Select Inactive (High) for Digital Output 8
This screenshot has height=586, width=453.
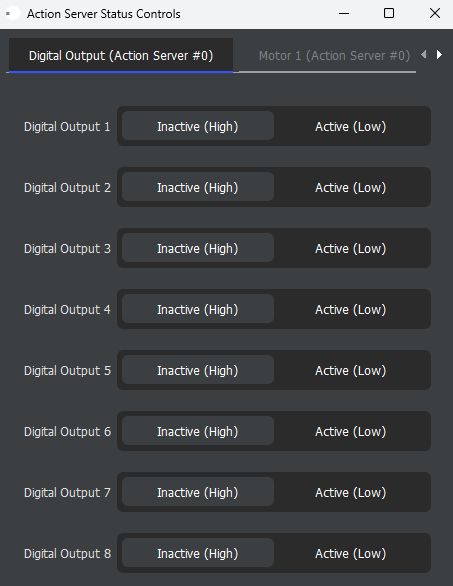coord(198,552)
